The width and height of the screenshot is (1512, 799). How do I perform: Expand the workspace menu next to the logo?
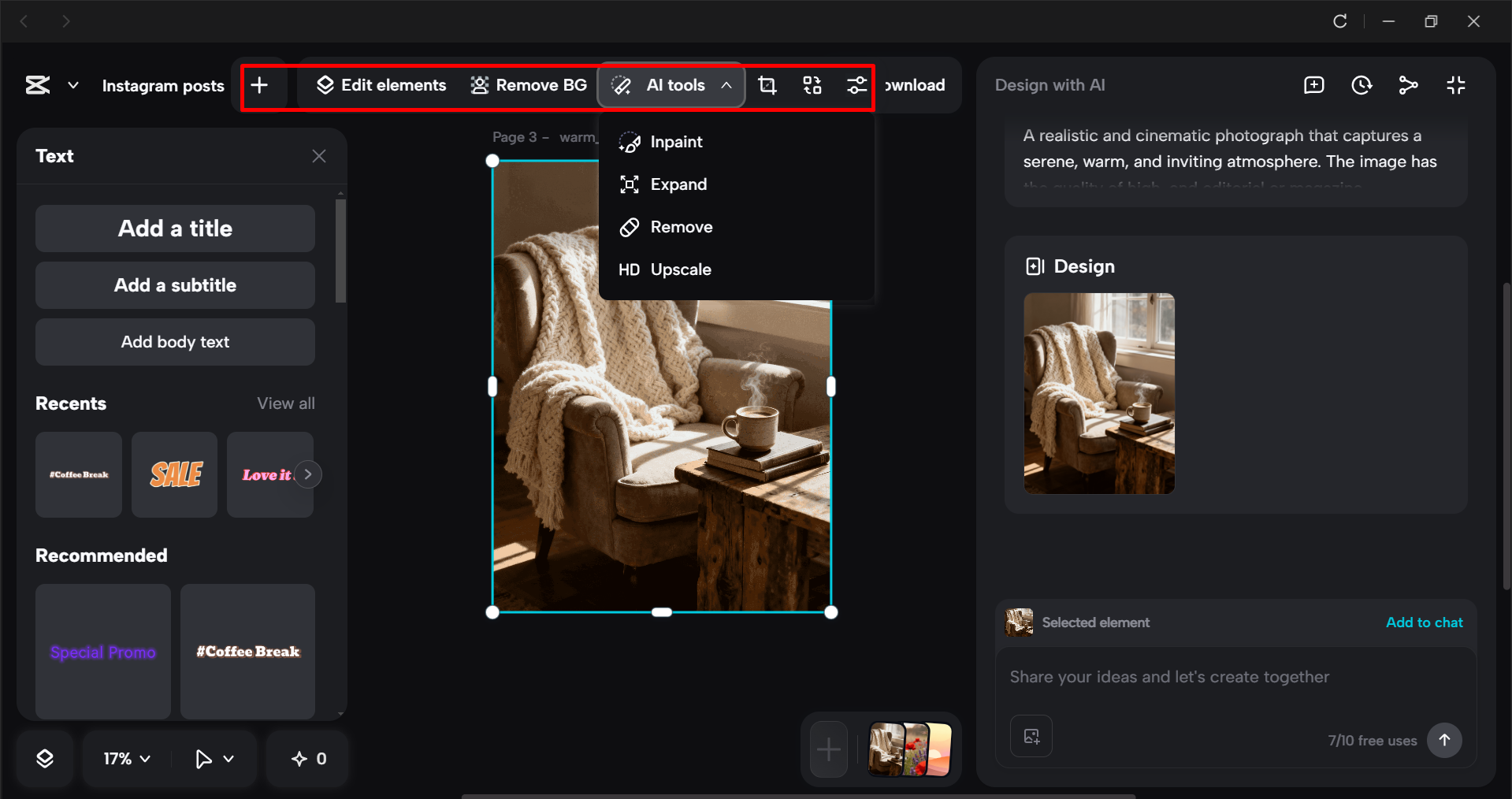point(72,85)
